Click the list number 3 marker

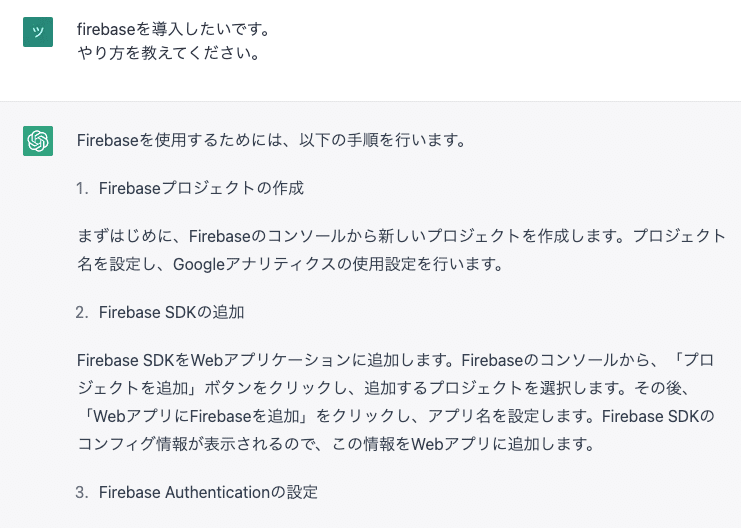coord(82,492)
